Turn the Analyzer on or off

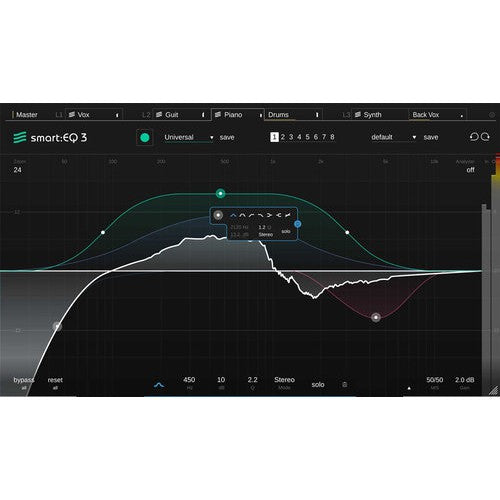coord(470,170)
